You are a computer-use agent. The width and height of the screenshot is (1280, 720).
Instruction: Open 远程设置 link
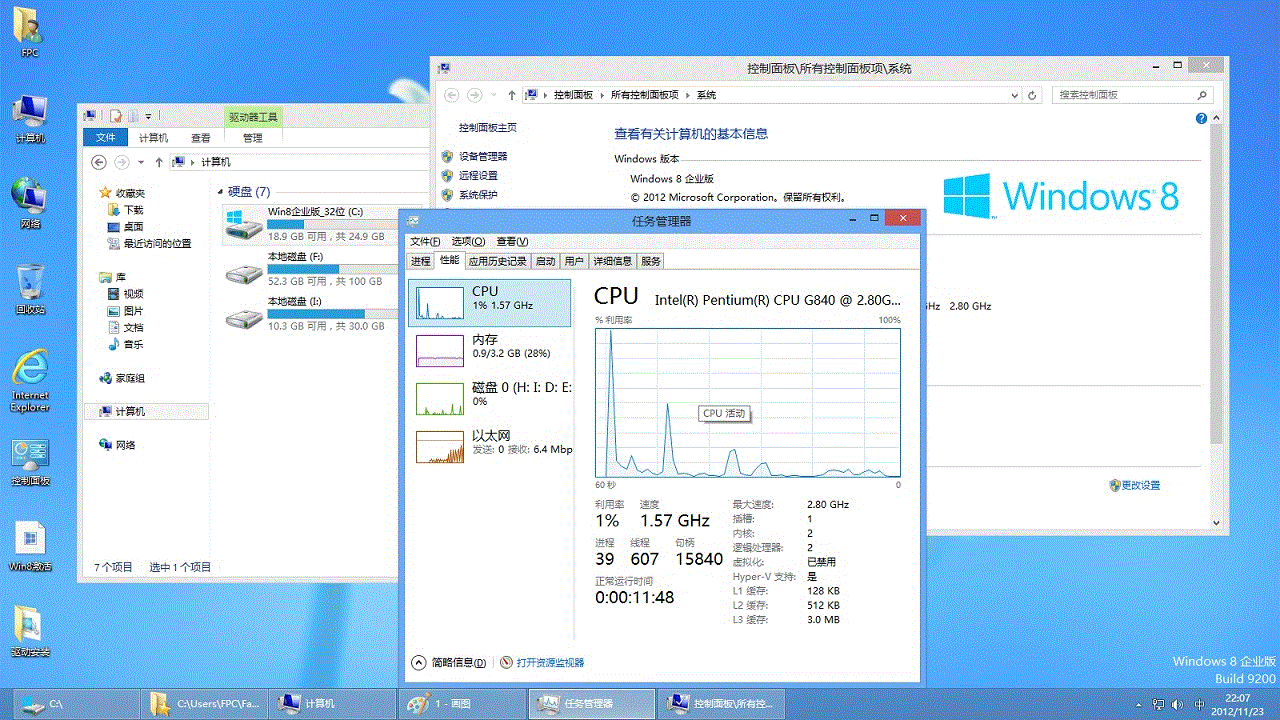pyautogui.click(x=478, y=175)
